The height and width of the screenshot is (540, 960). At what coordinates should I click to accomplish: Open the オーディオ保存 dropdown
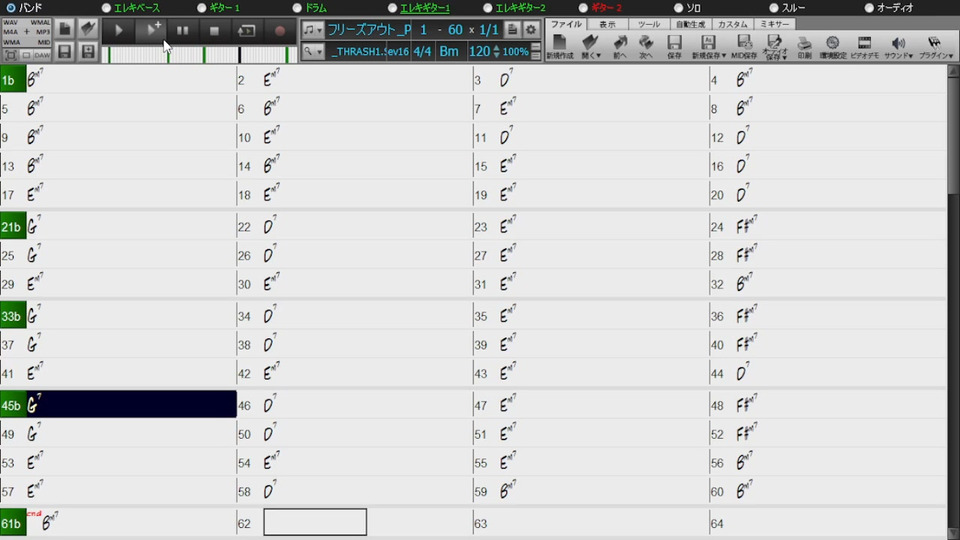[x=774, y=47]
